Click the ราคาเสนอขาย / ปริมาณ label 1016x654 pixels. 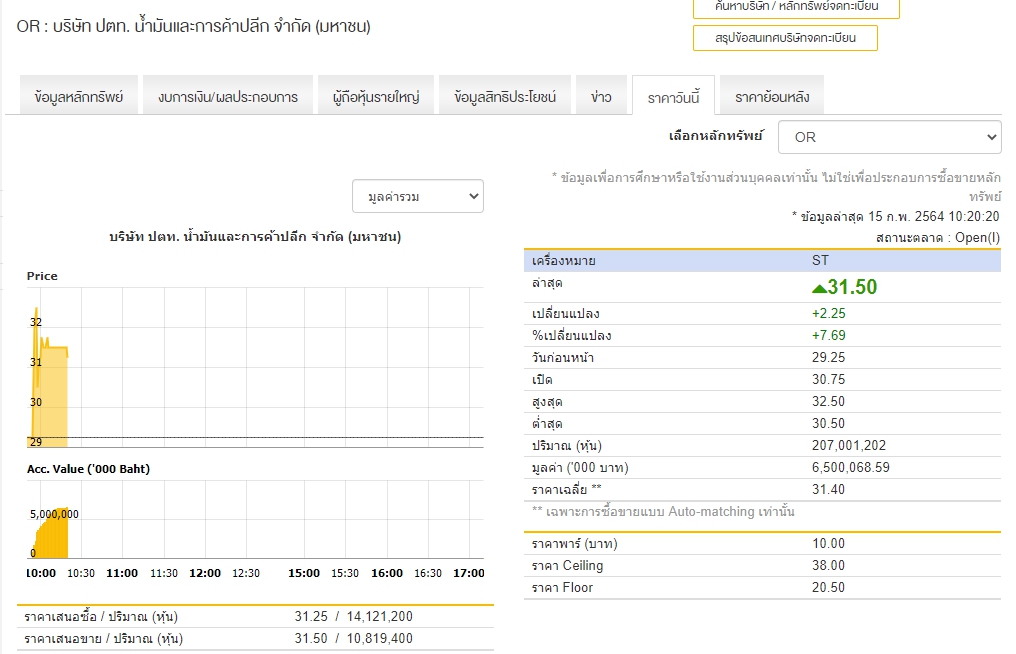coord(104,638)
